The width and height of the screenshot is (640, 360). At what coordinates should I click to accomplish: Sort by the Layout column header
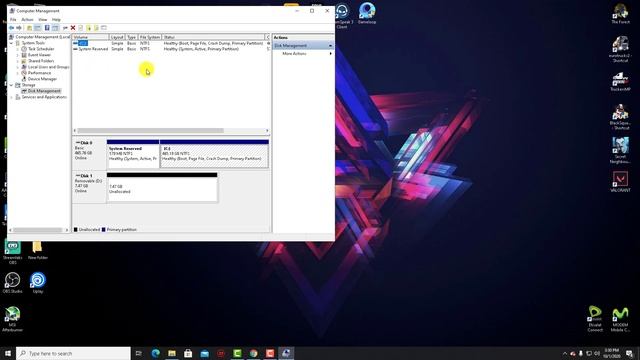tap(117, 37)
